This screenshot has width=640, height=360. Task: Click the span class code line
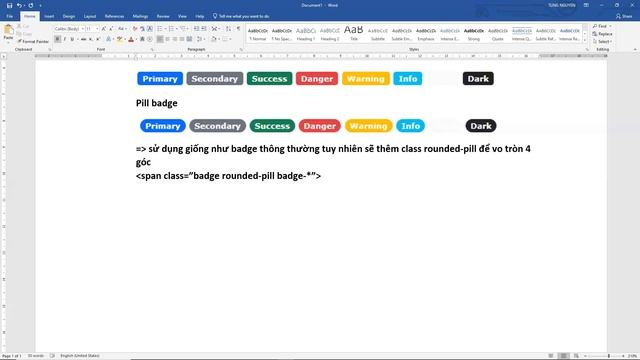pyautogui.click(x=229, y=176)
